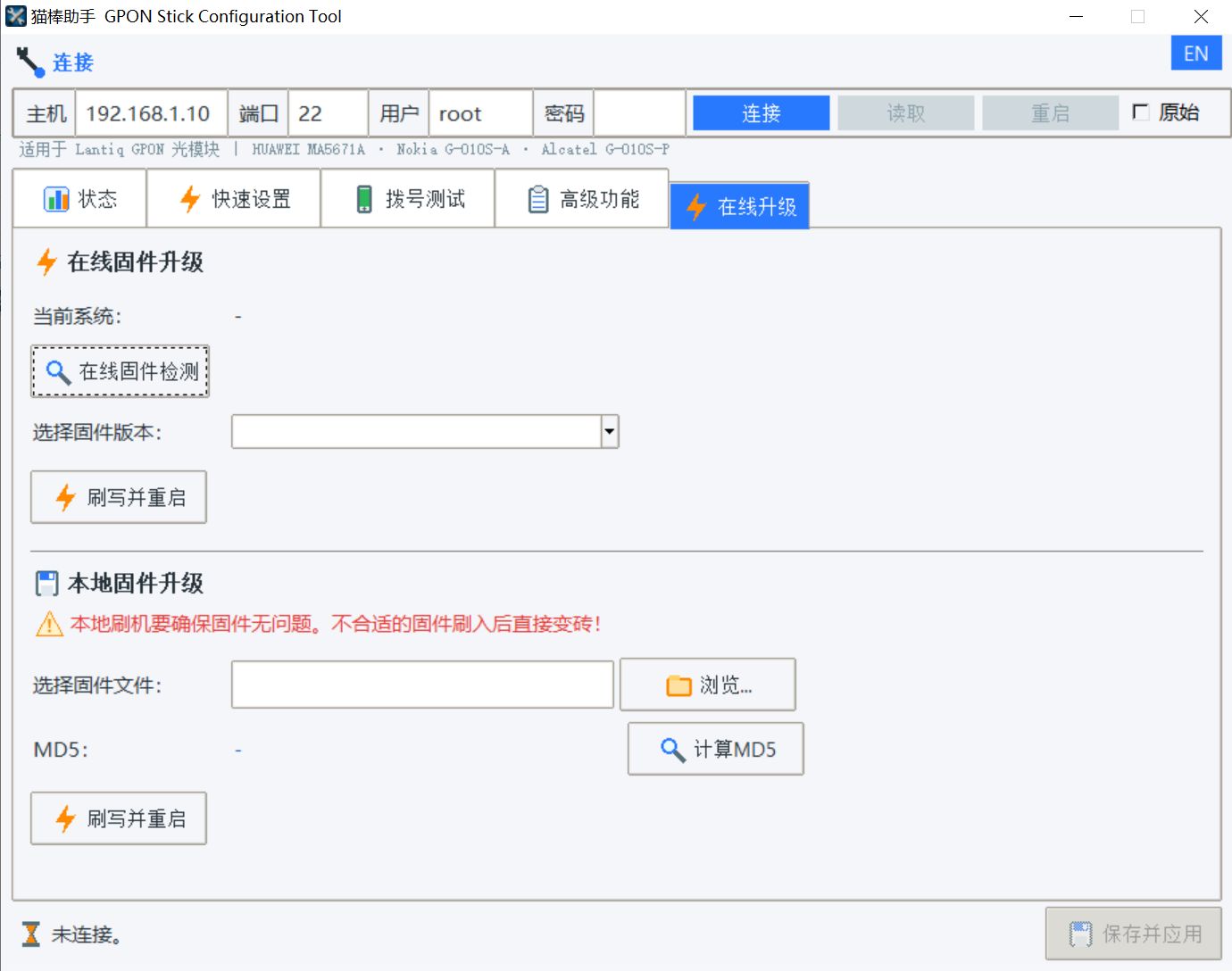Browse for firmware file with 浏览
Image resolution: width=1232 pixels, height=971 pixels.
tap(708, 685)
